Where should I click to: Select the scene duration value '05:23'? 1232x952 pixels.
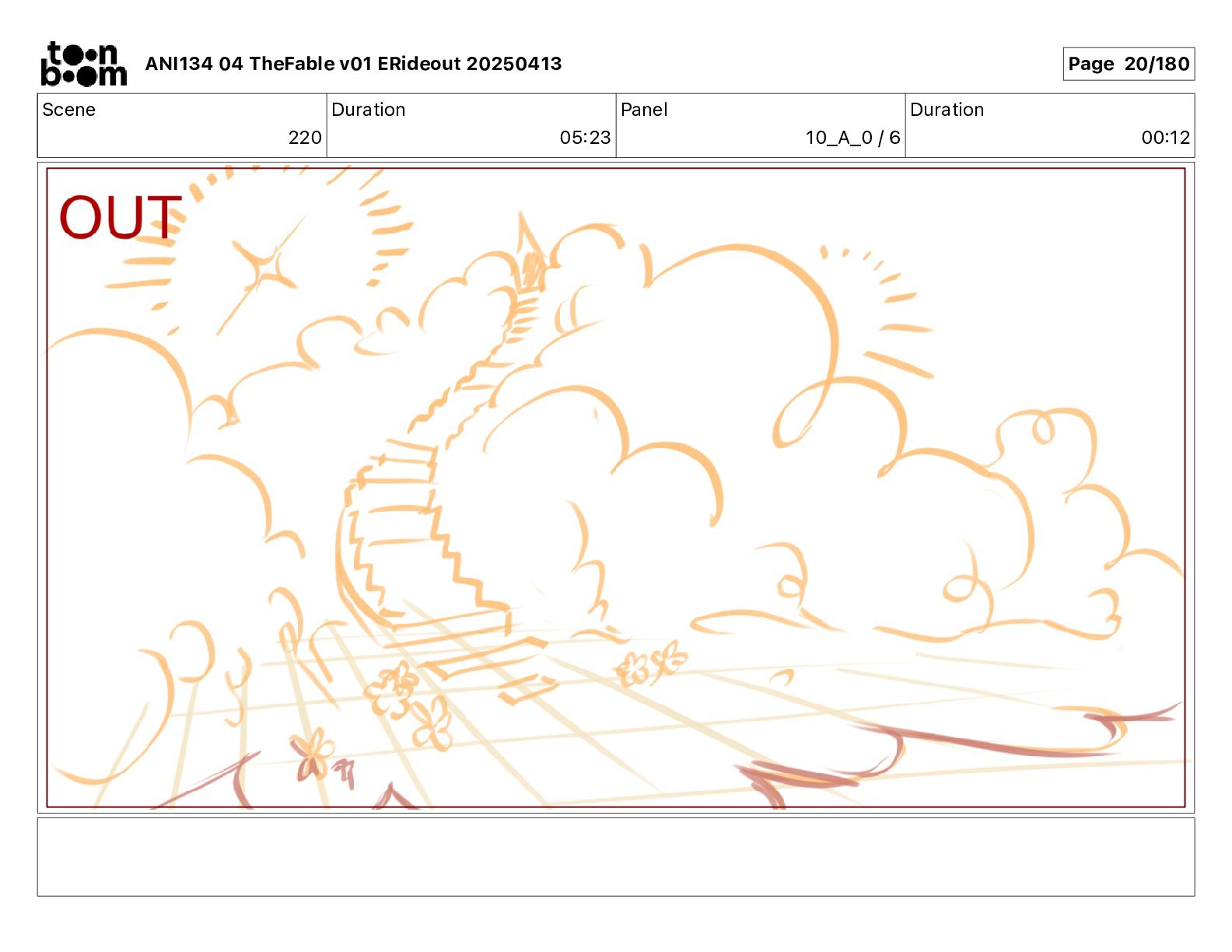(x=585, y=138)
